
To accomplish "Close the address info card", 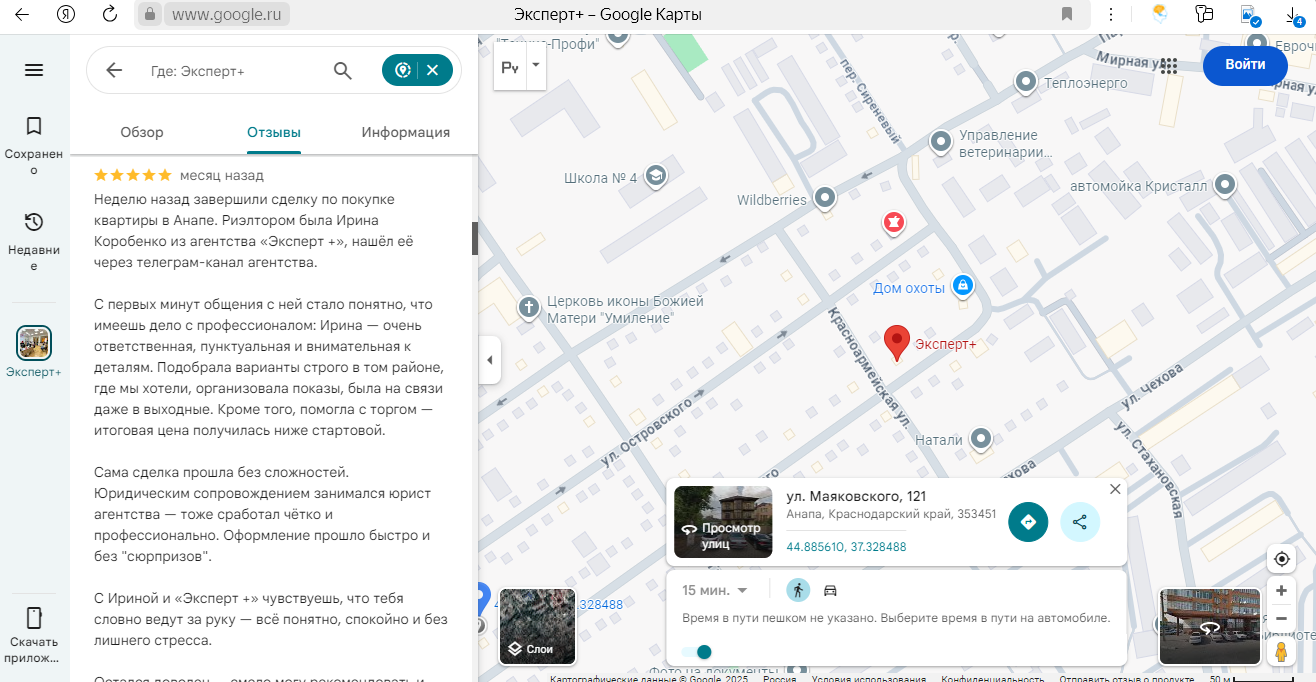I will (1115, 489).
